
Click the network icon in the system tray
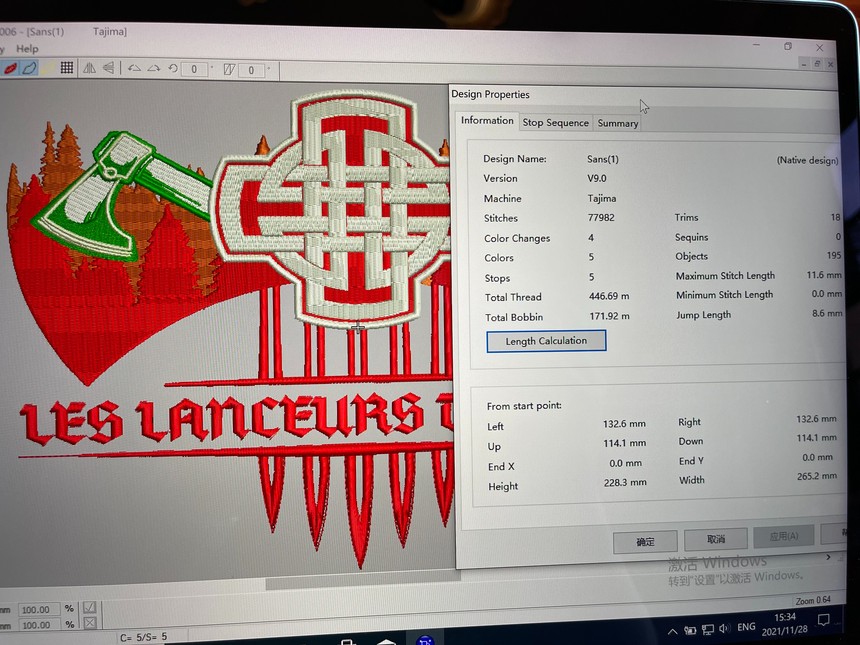[x=708, y=629]
